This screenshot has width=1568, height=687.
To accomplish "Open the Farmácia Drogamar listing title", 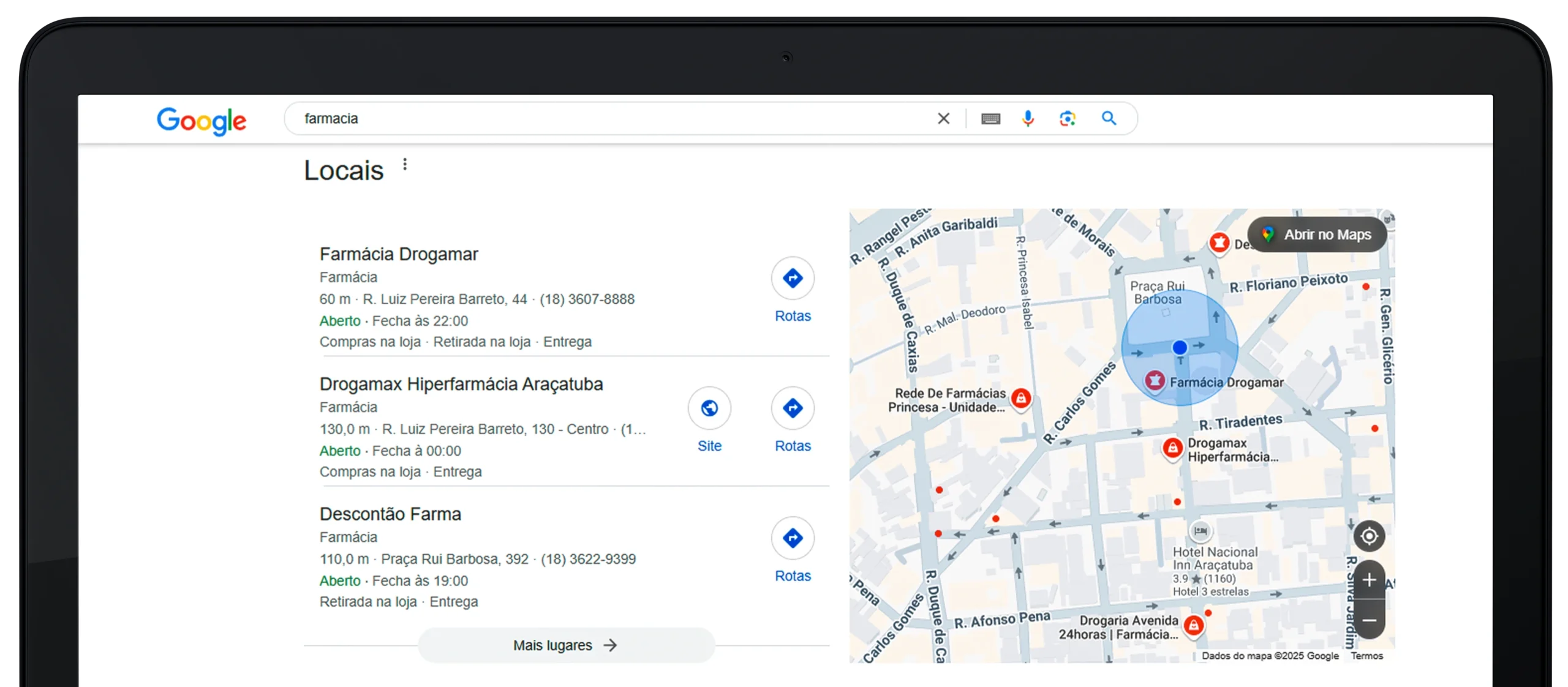I will coord(399,254).
